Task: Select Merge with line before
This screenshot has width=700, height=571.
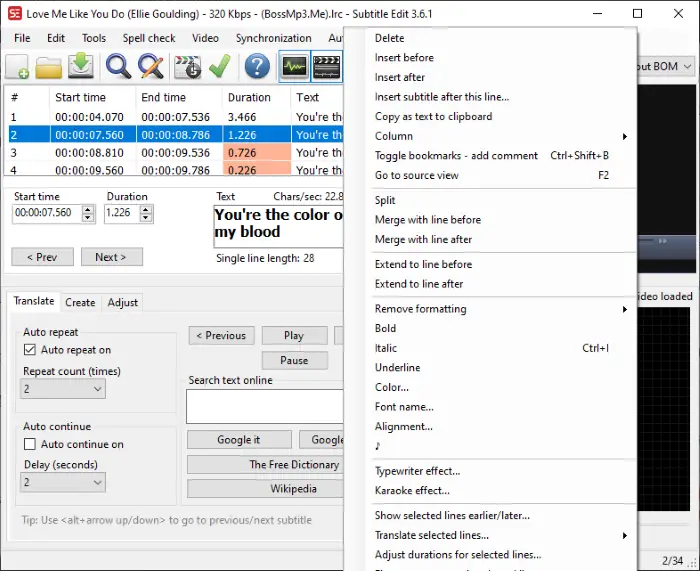Action: pyautogui.click(x=428, y=220)
